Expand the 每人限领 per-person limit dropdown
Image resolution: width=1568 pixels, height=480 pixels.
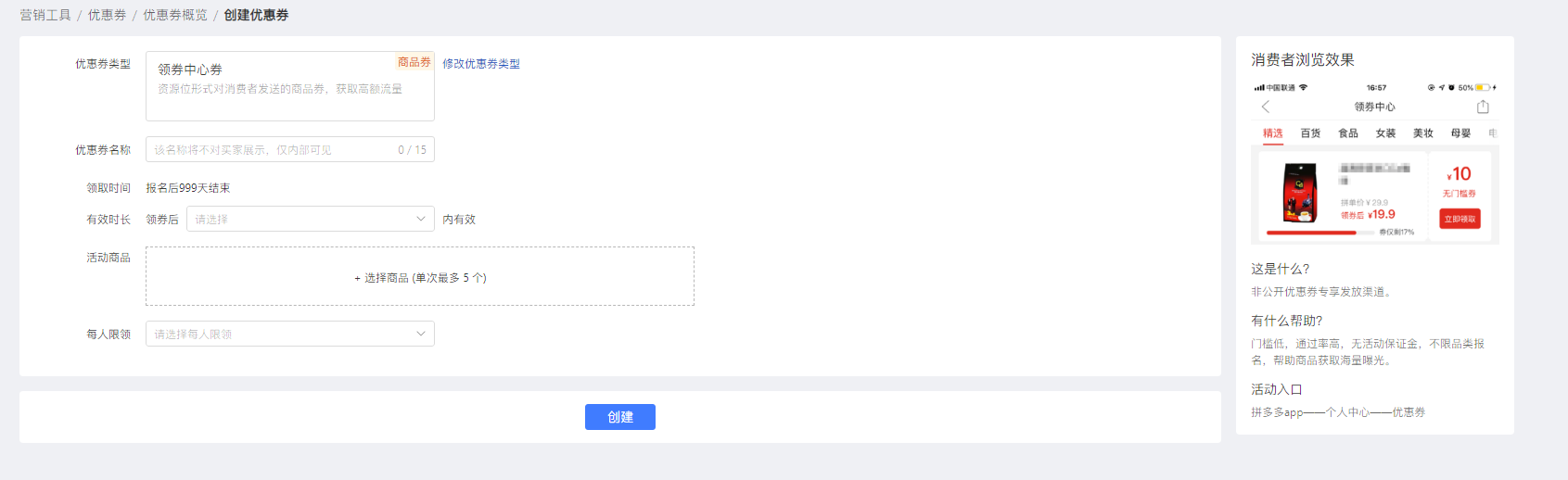point(289,334)
